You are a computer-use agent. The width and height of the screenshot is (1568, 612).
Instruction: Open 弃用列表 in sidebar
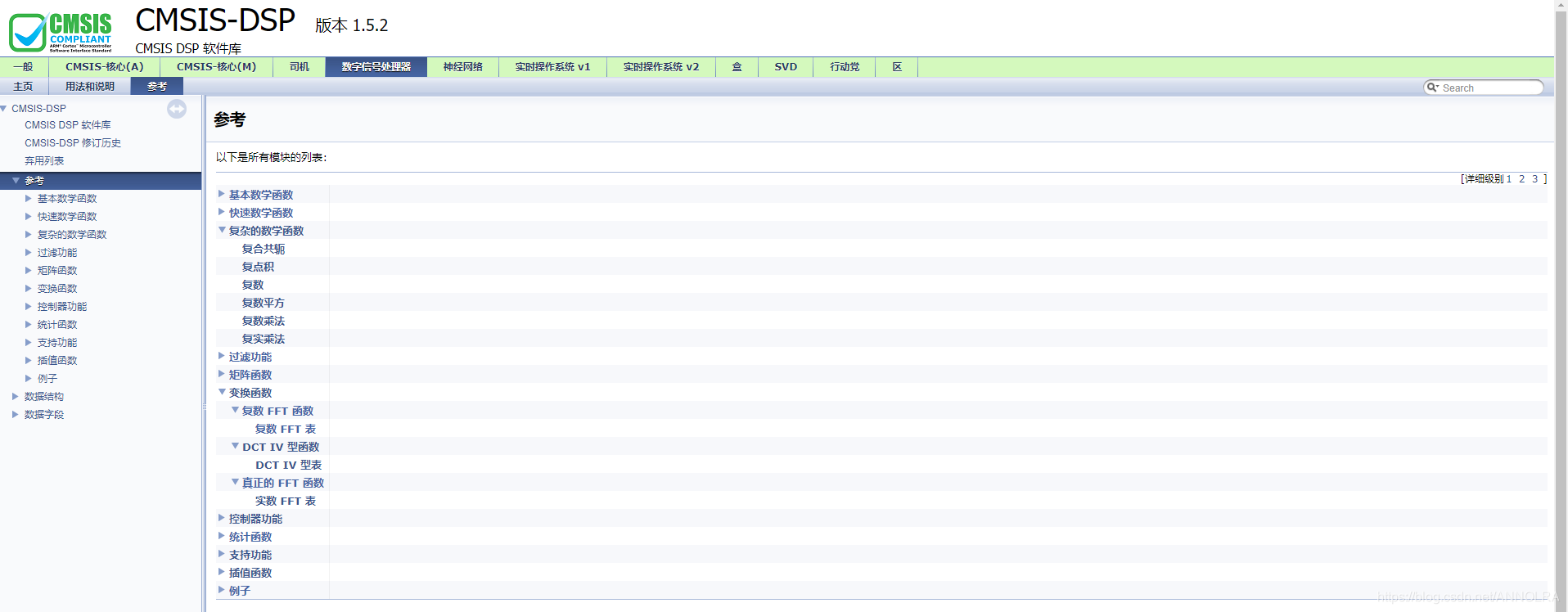click(x=44, y=161)
